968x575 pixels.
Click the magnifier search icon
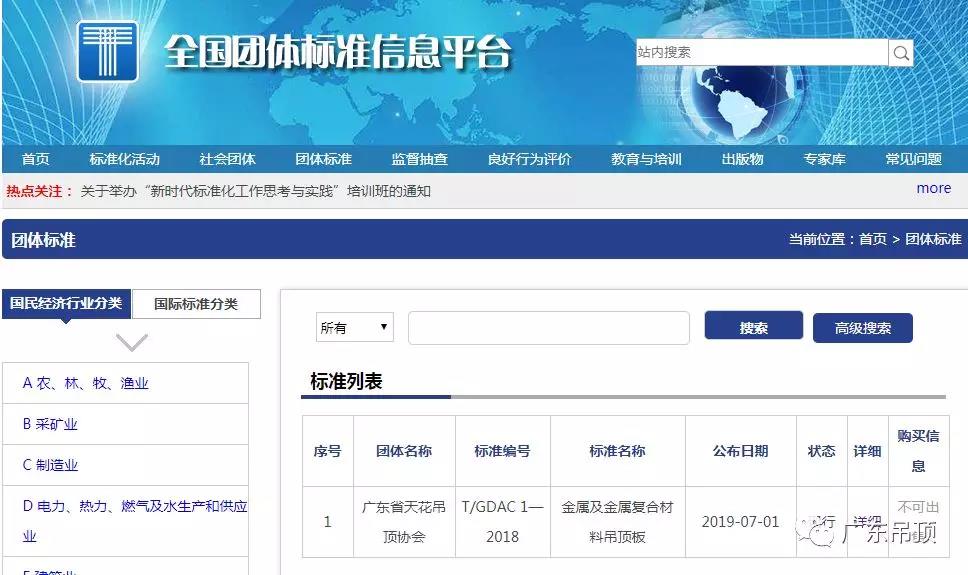901,52
